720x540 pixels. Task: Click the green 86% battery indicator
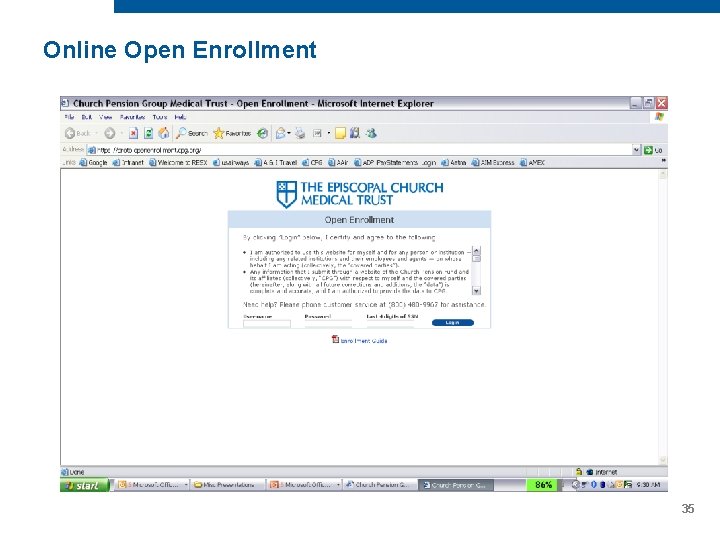pos(543,485)
